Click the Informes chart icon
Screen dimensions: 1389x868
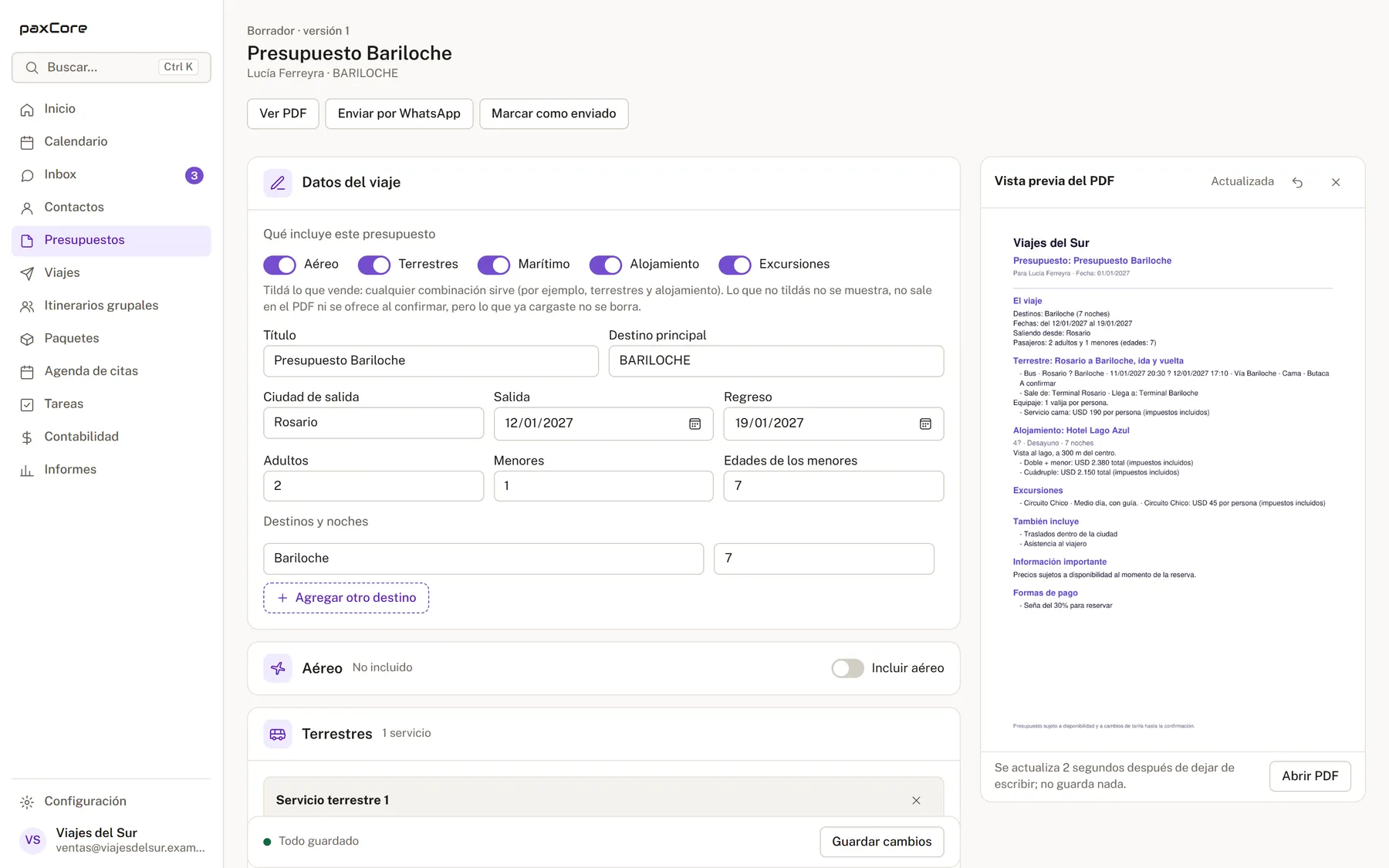pos(27,470)
